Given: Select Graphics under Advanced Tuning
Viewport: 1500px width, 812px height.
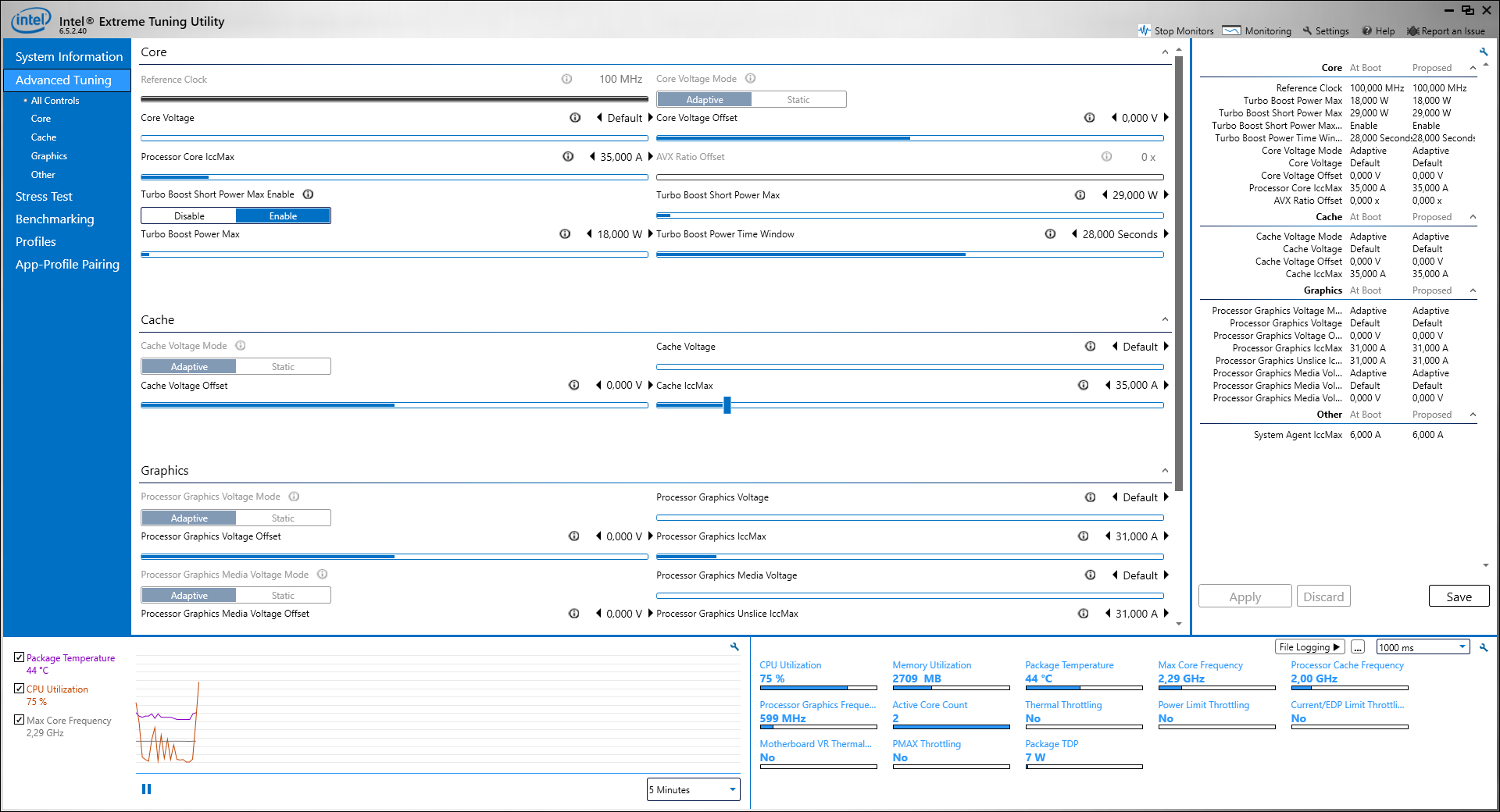Looking at the screenshot, I should tap(49, 156).
